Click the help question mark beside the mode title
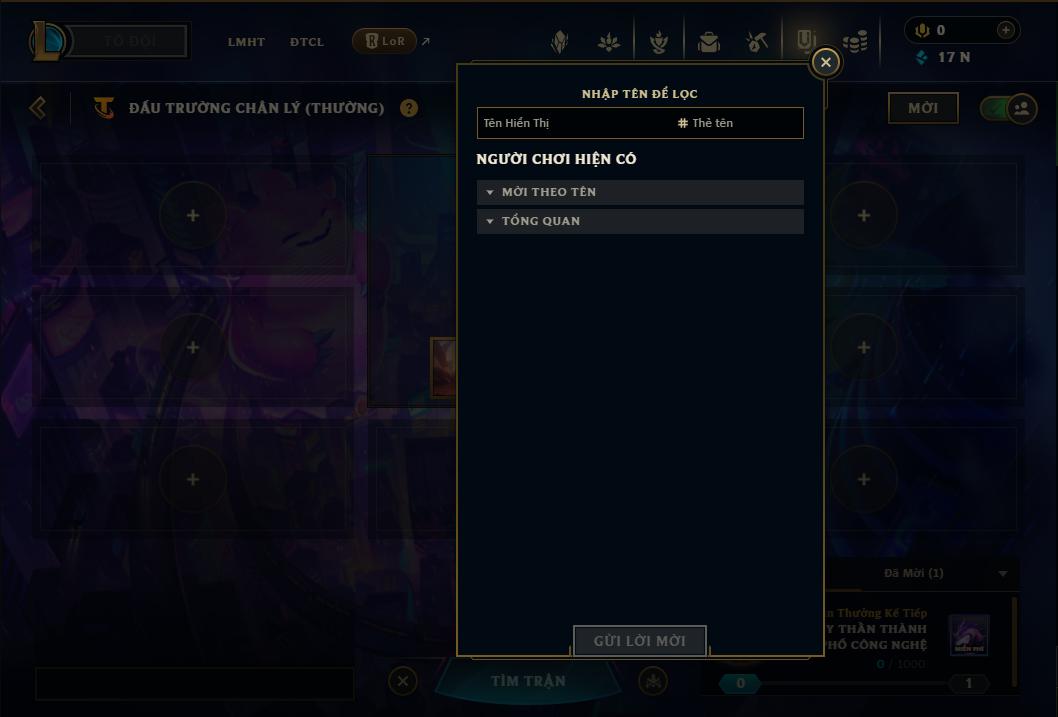This screenshot has width=1058, height=717. 408,108
